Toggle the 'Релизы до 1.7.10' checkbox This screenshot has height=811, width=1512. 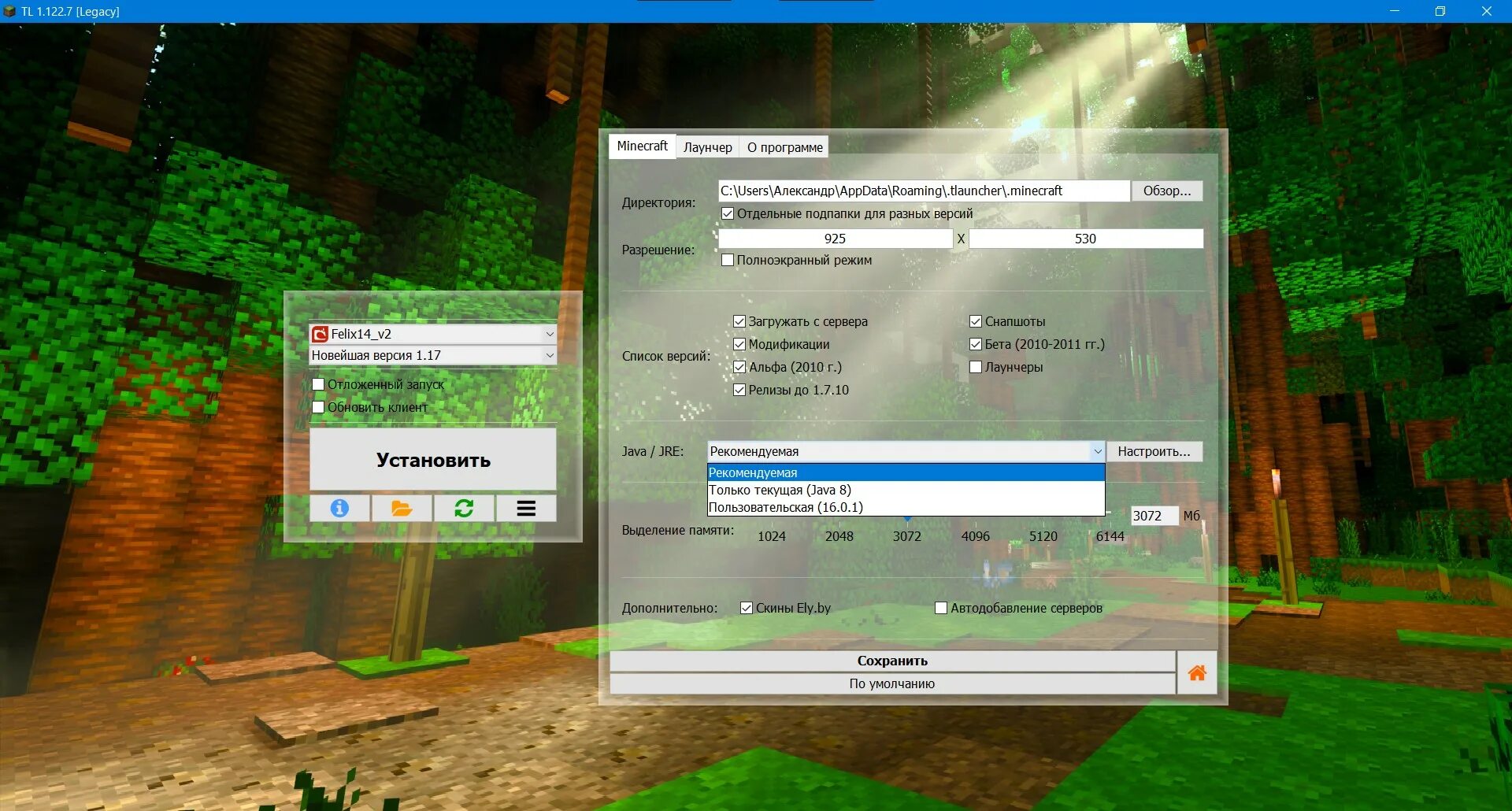[739, 390]
